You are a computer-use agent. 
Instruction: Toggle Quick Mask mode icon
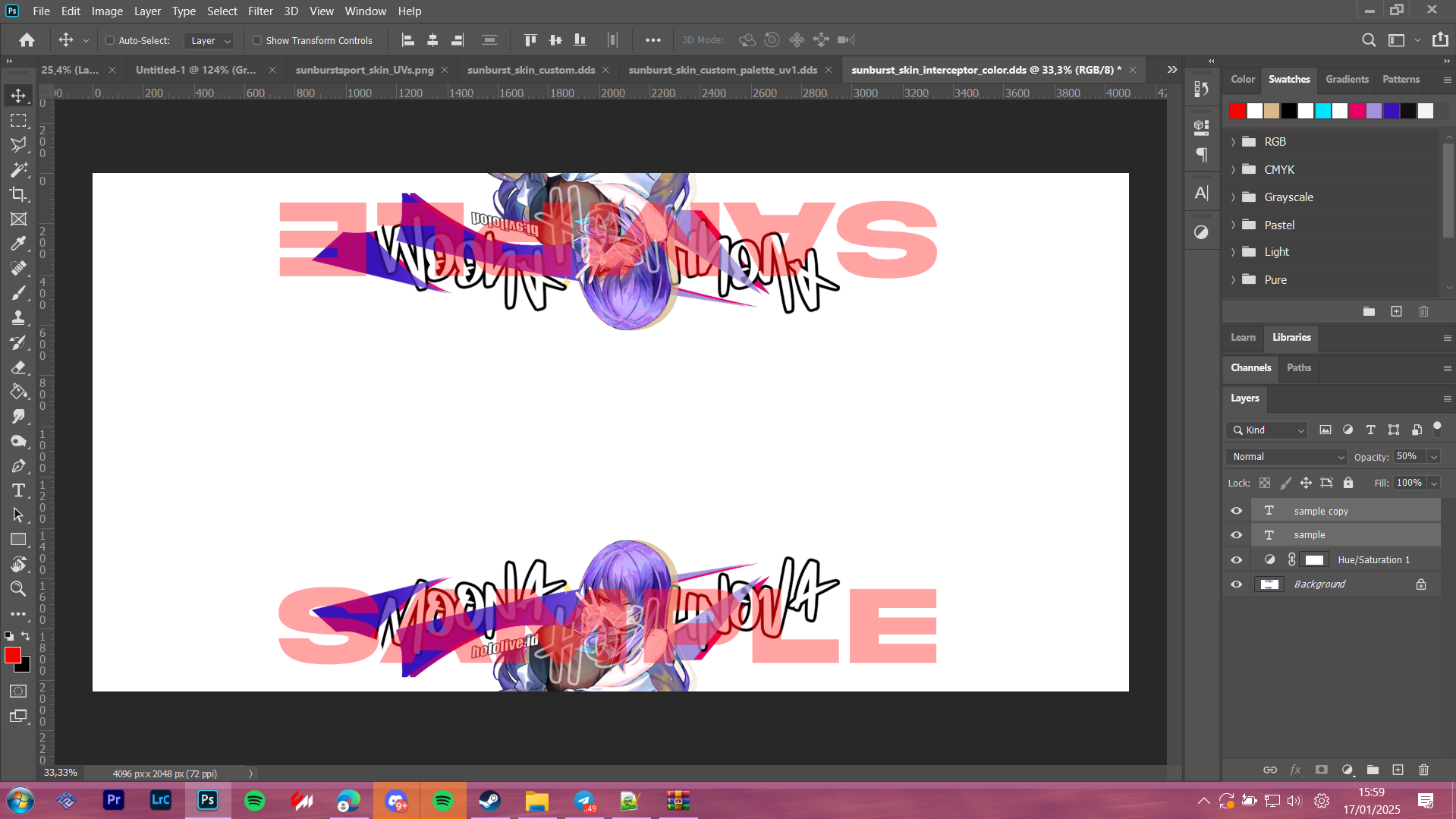tap(18, 691)
